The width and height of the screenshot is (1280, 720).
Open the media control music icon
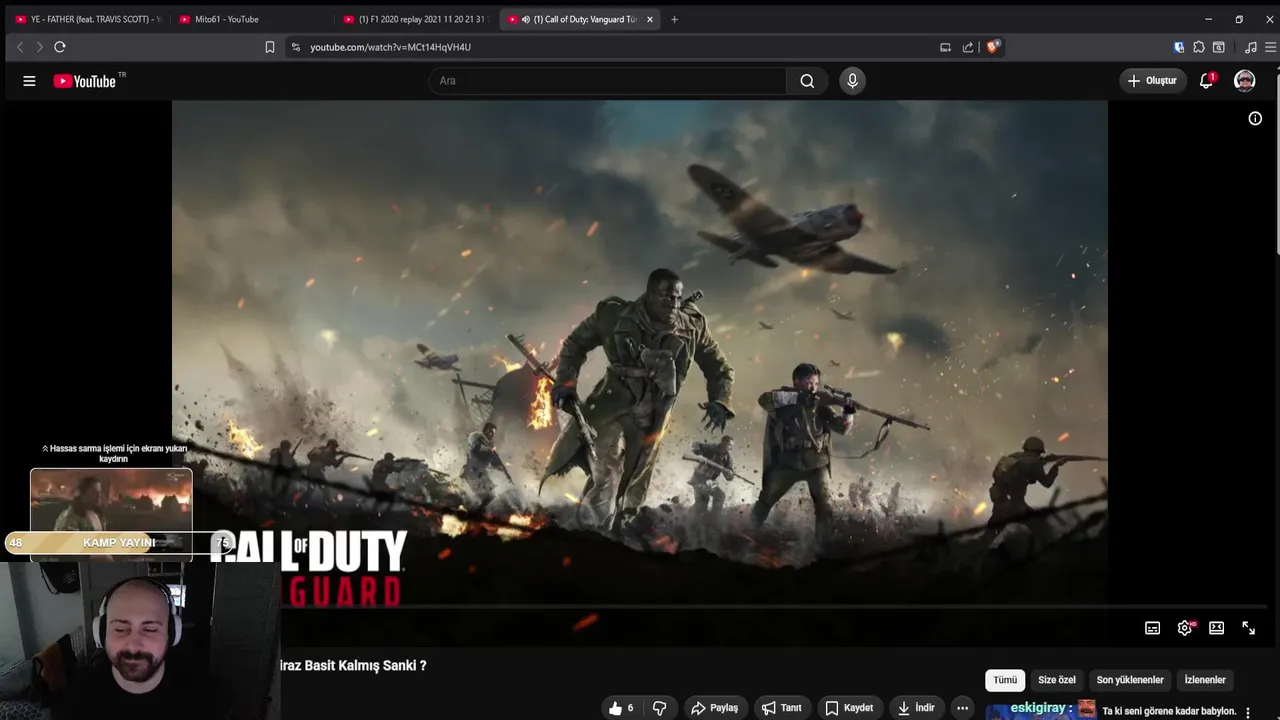[x=1250, y=47]
